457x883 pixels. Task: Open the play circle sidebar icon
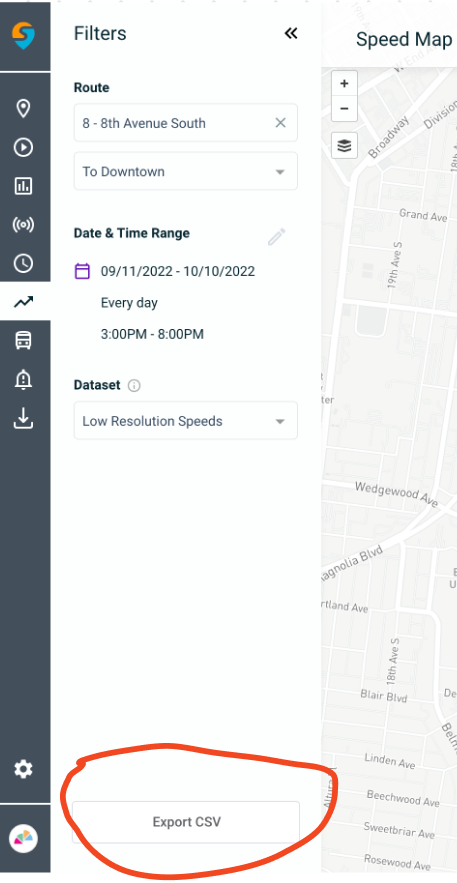tap(23, 148)
